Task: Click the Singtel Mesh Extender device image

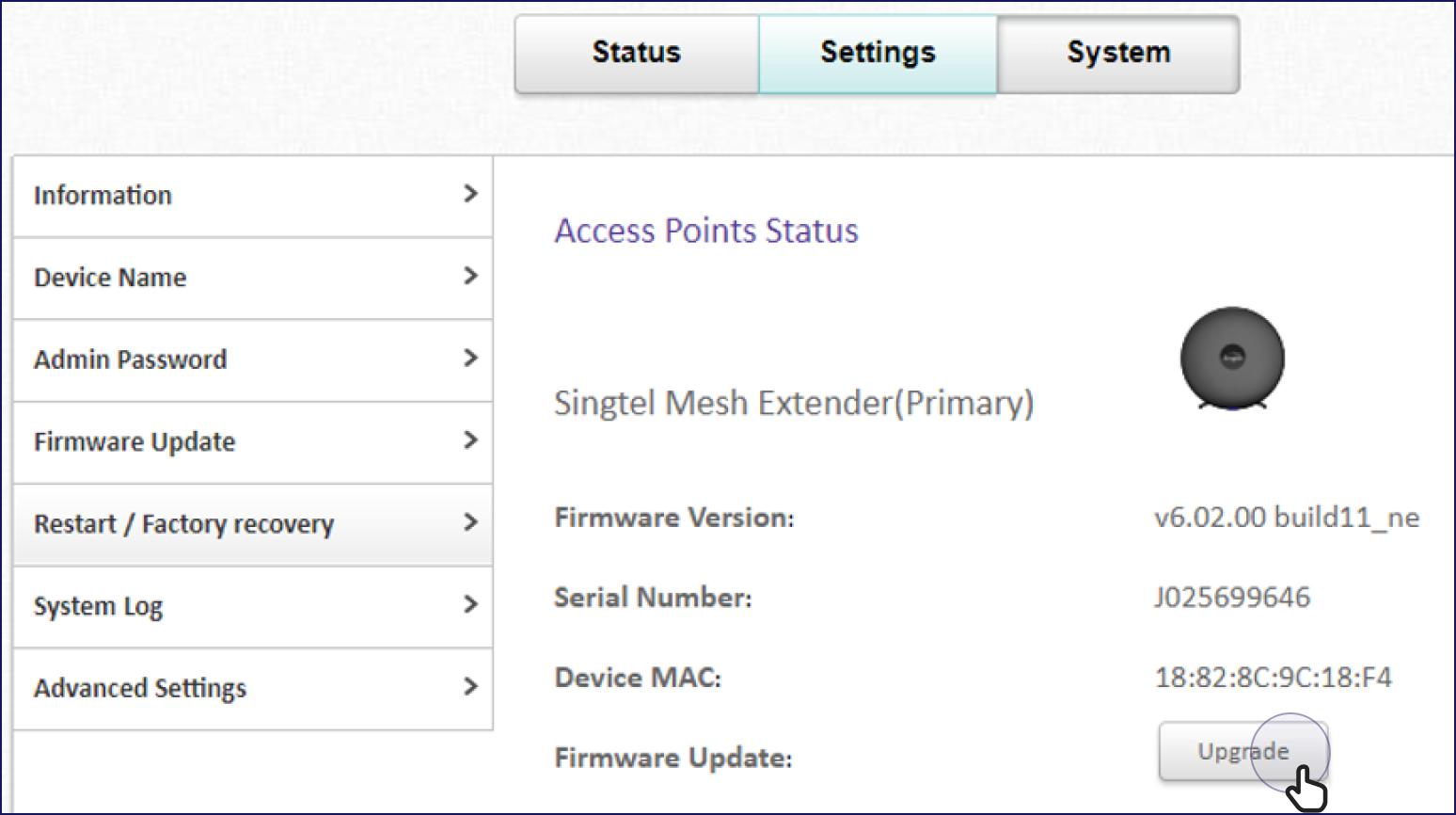Action: point(1232,359)
